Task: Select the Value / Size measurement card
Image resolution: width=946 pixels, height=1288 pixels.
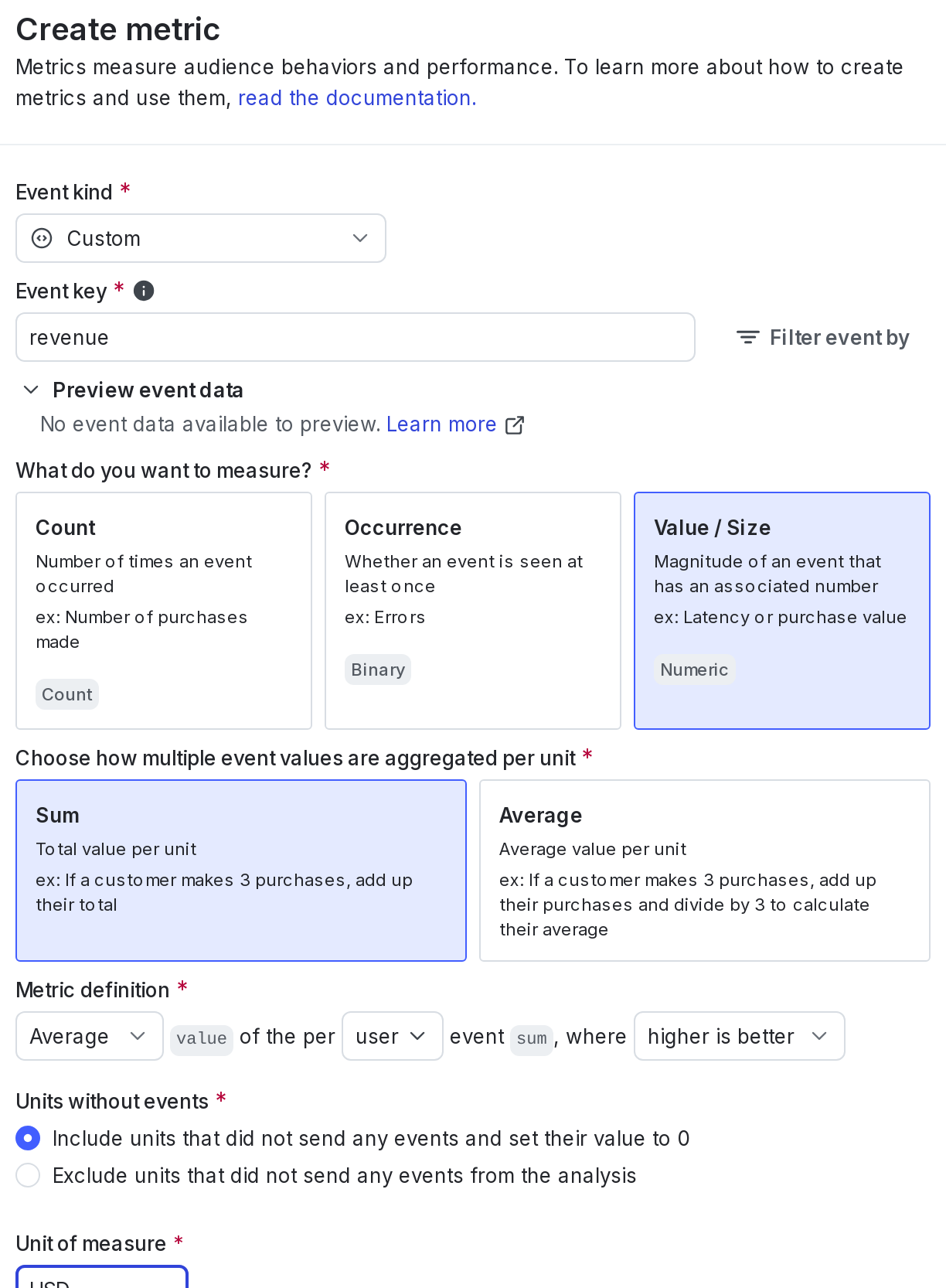Action: pos(782,611)
